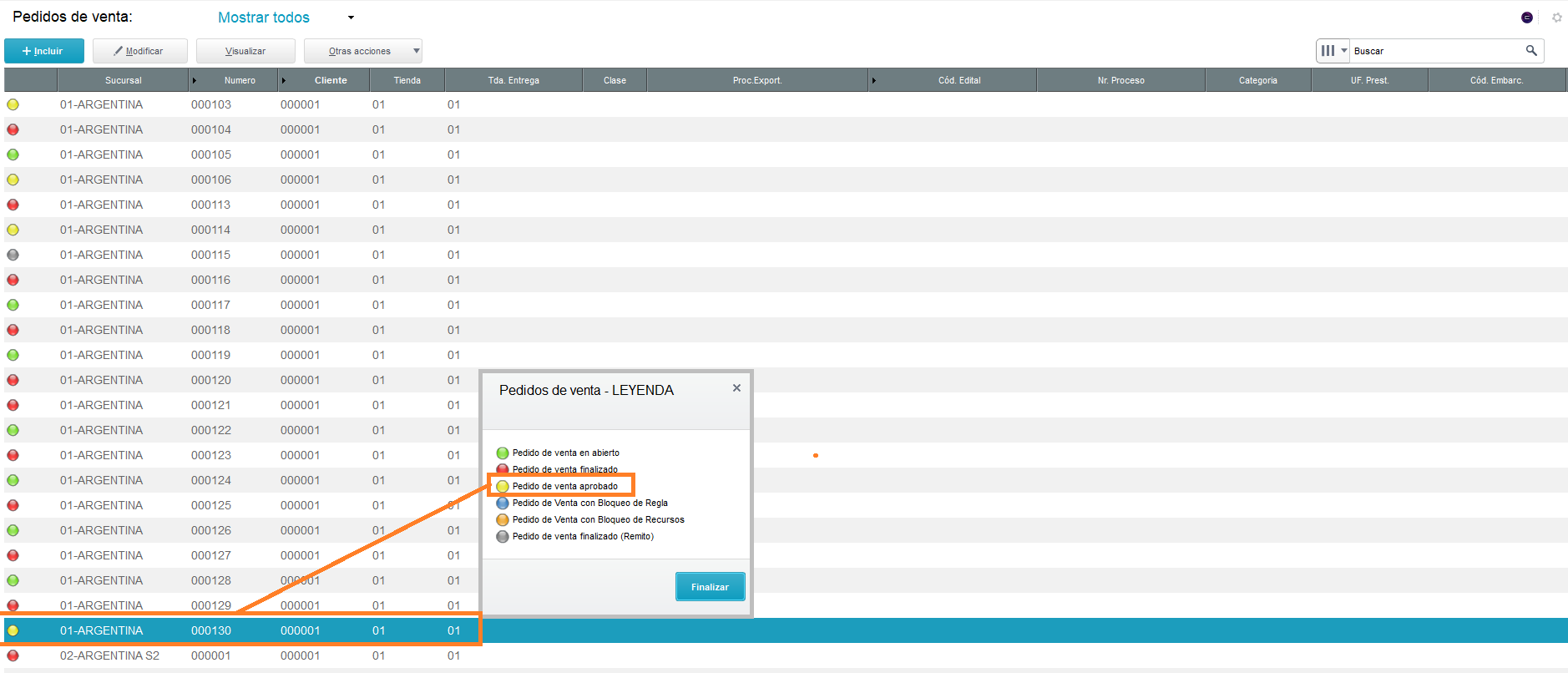
Task: Click the Visualizar button
Action: (245, 51)
